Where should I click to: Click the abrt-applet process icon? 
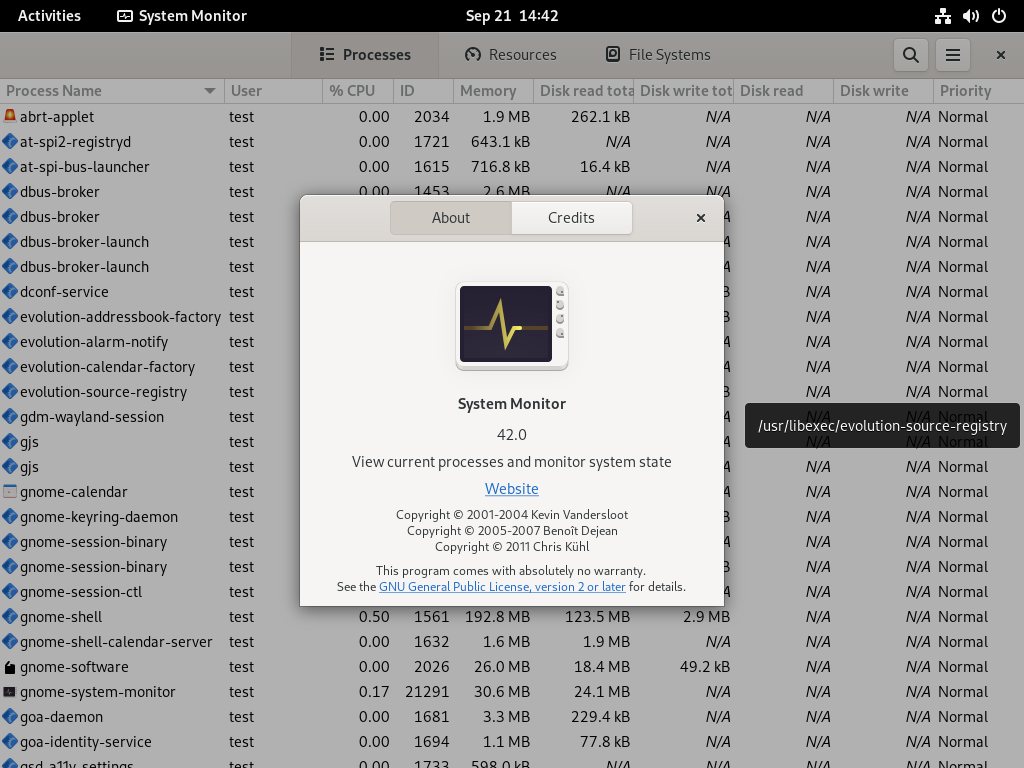[x=10, y=116]
